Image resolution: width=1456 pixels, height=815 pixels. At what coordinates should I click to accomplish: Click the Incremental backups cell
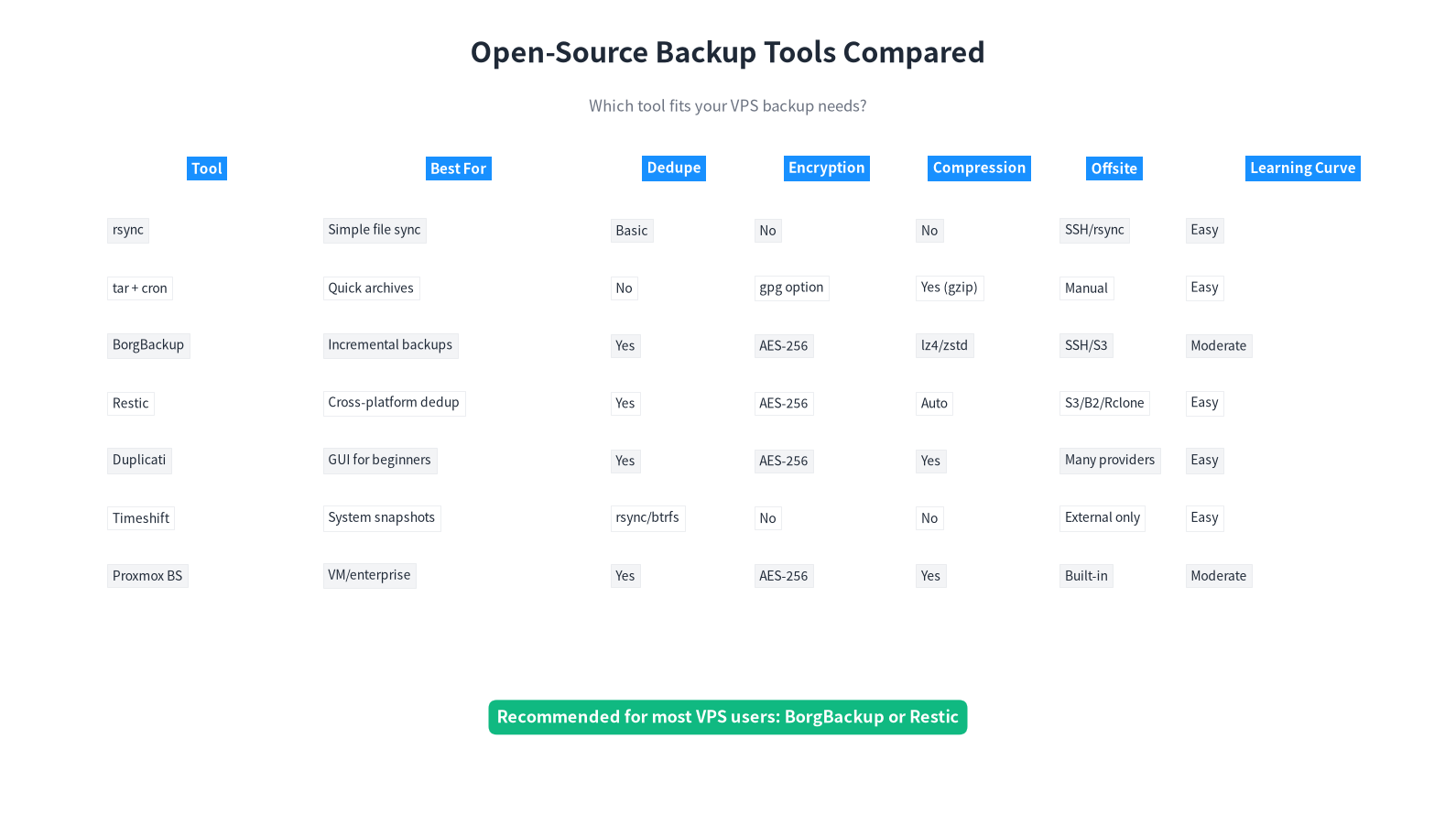pyautogui.click(x=390, y=345)
